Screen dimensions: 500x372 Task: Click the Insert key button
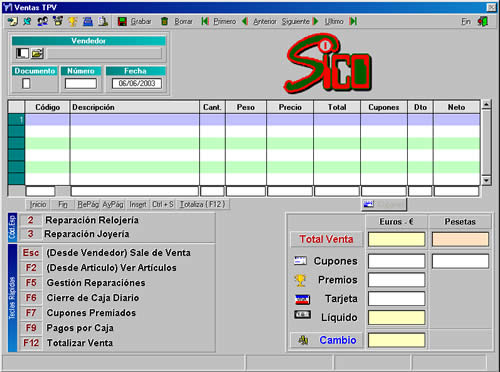138,204
